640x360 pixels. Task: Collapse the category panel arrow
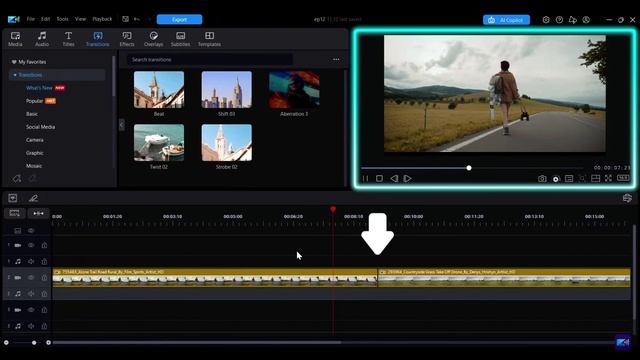[122, 124]
